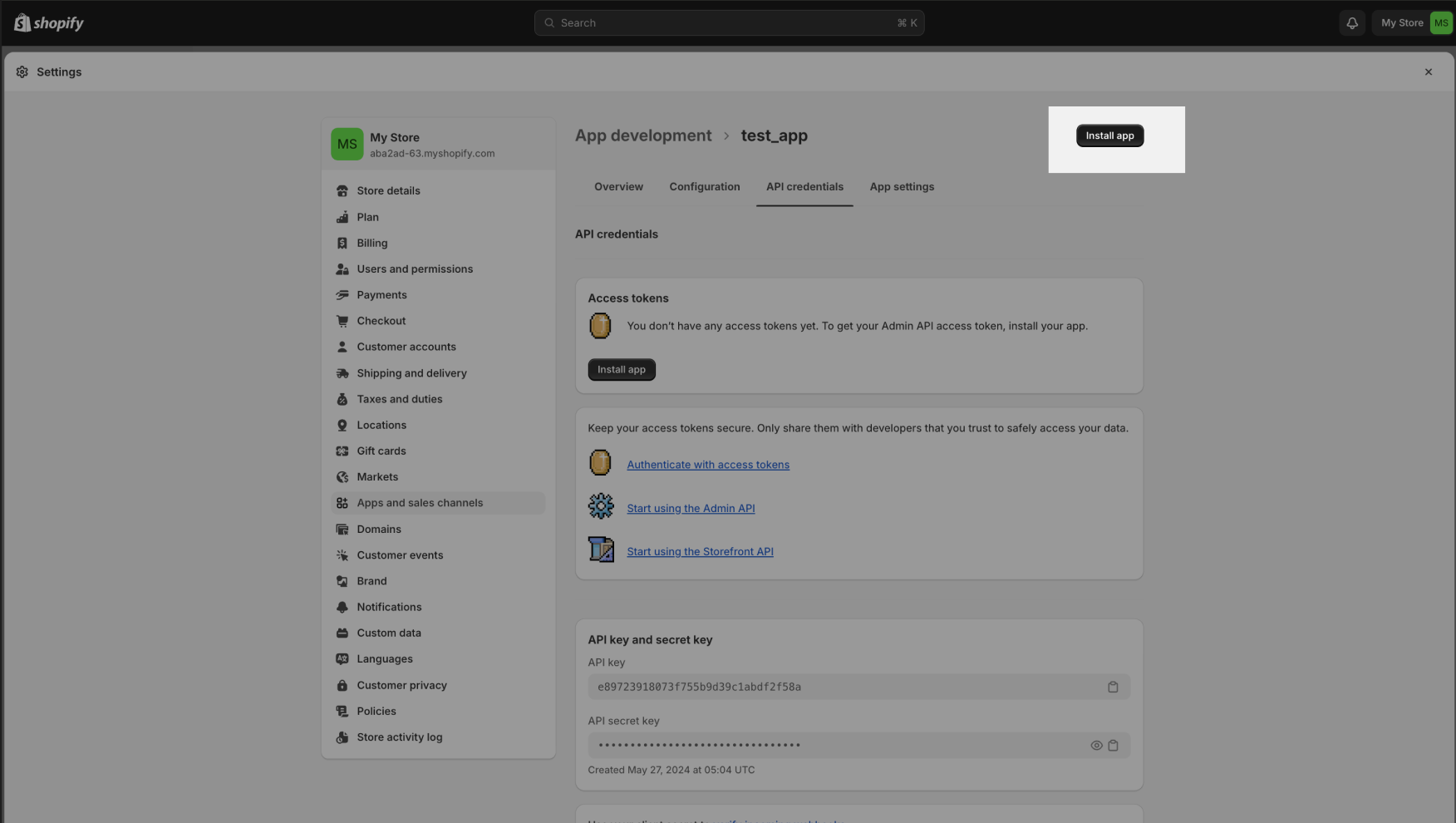Viewport: 1456px width, 823px height.
Task: Click the notifications bell icon
Action: point(1352,23)
